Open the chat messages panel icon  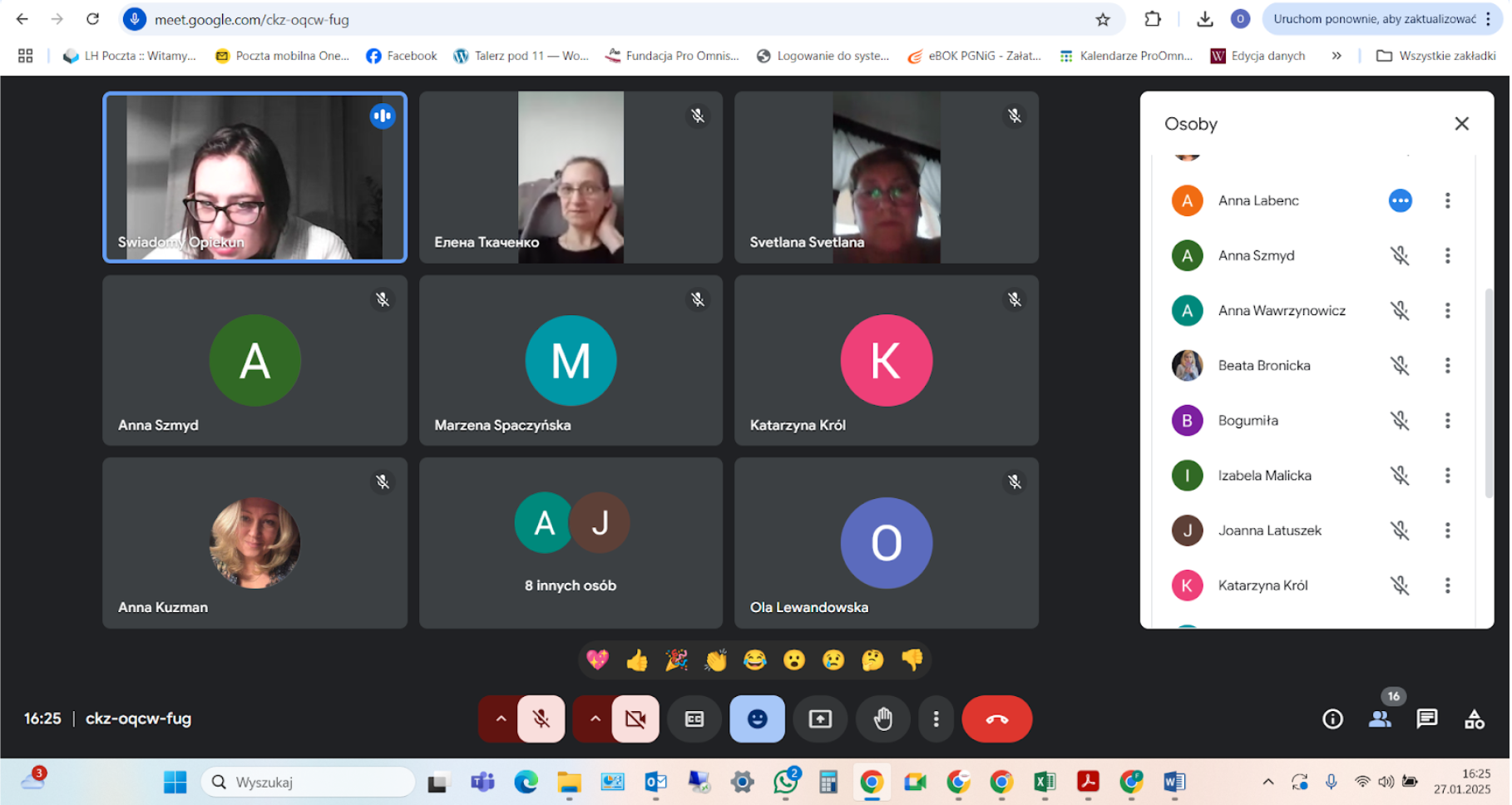pyautogui.click(x=1427, y=719)
